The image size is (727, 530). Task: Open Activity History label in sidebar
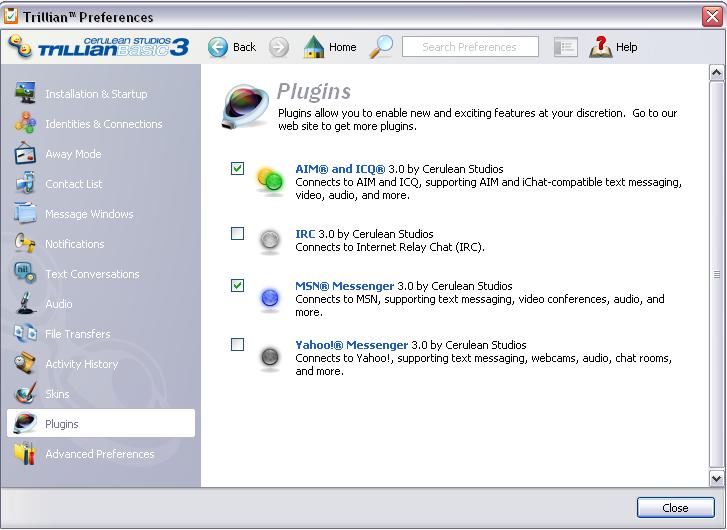click(x=82, y=364)
